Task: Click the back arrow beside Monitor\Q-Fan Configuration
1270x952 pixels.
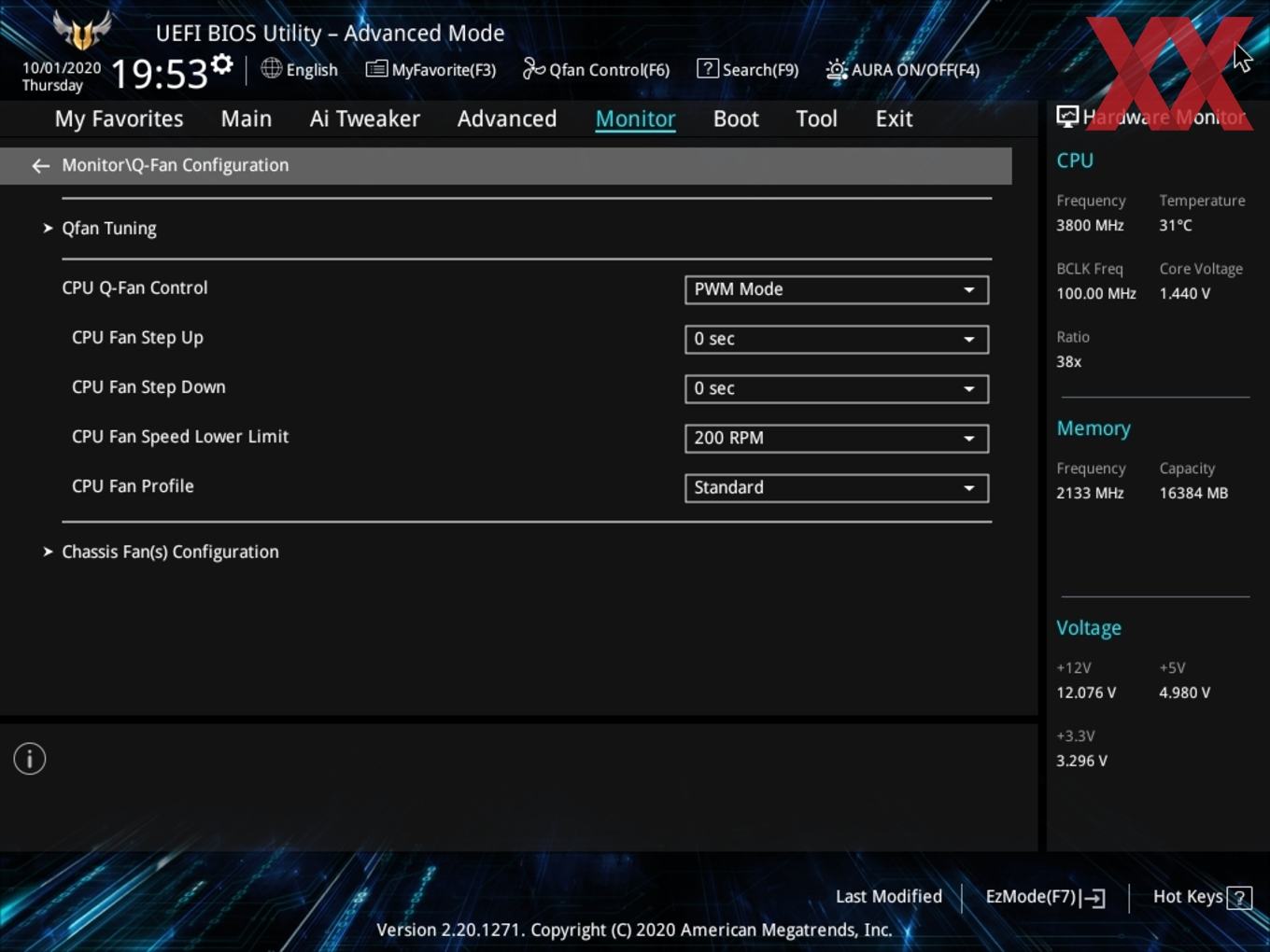Action: point(40,166)
